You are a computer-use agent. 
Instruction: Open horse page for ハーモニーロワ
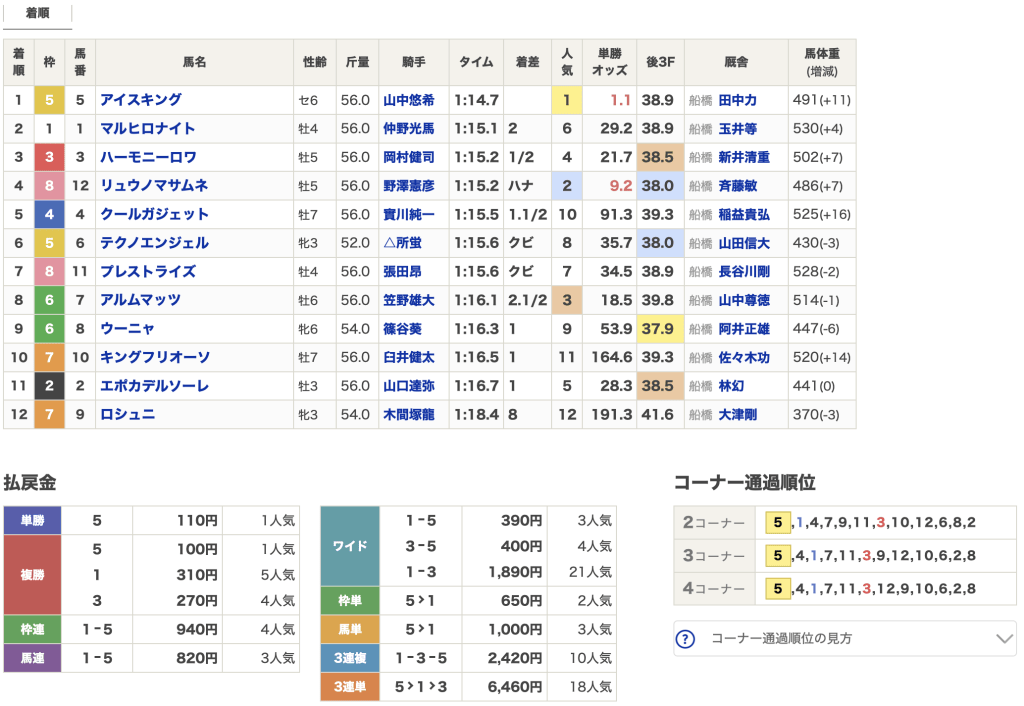148,157
